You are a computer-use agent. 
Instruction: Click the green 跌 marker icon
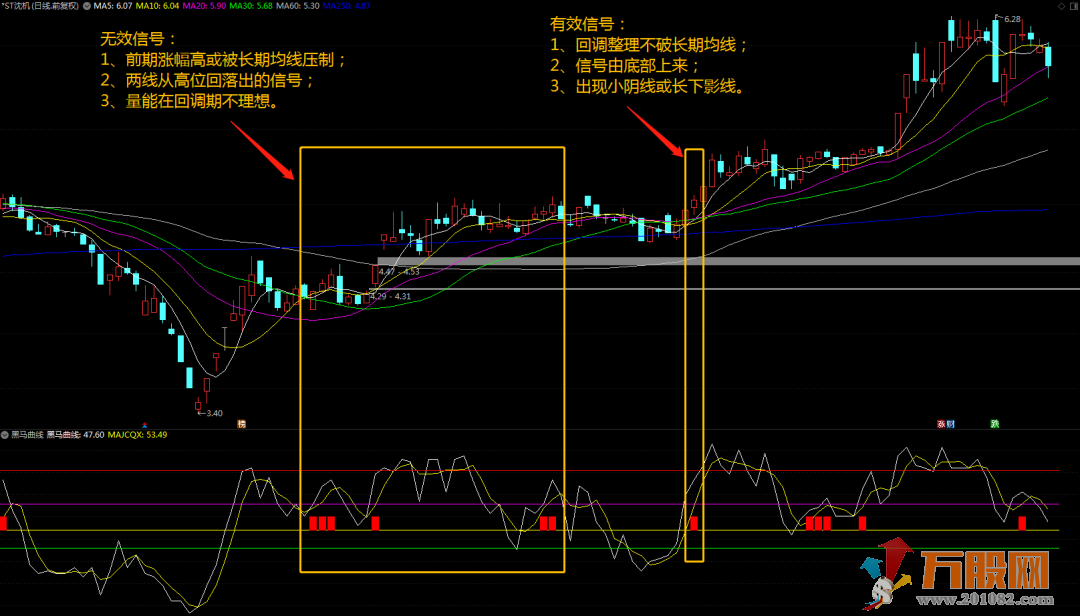coord(995,424)
